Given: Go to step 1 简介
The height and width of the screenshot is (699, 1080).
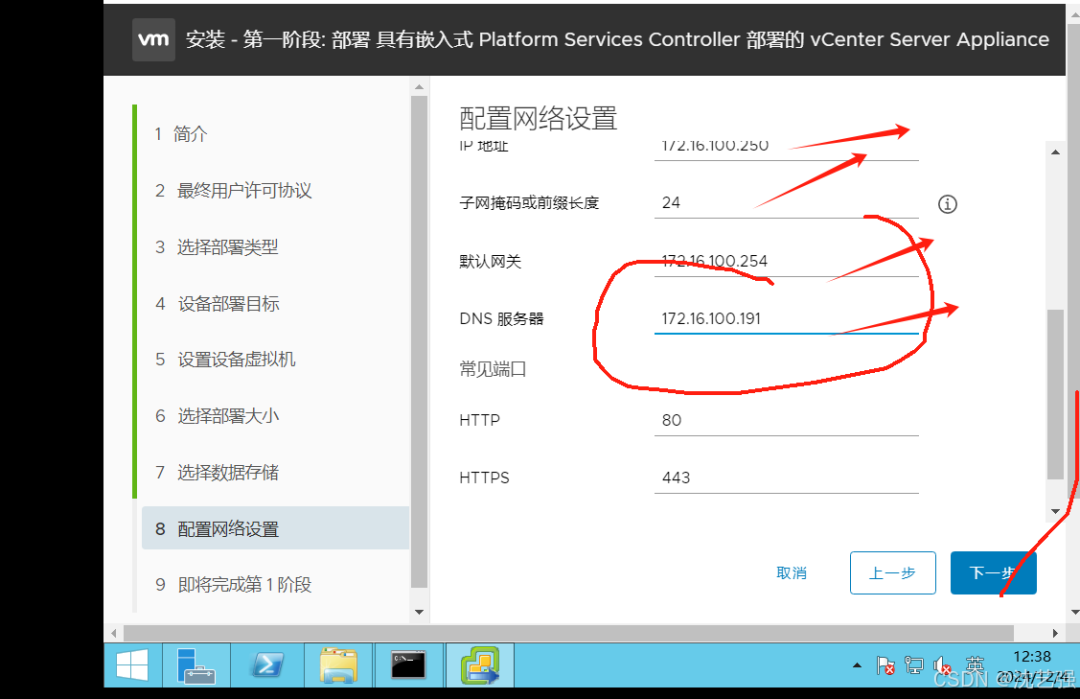Looking at the screenshot, I should (x=181, y=134).
